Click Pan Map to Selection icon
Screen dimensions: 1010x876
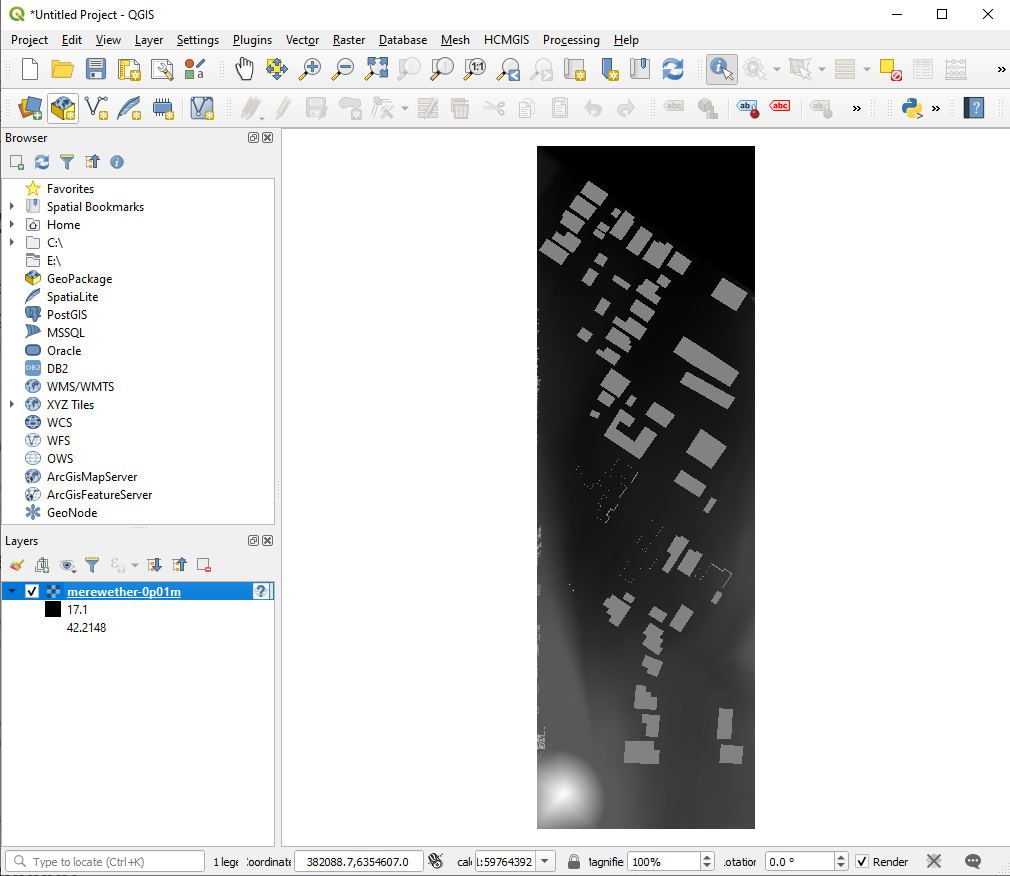277,69
